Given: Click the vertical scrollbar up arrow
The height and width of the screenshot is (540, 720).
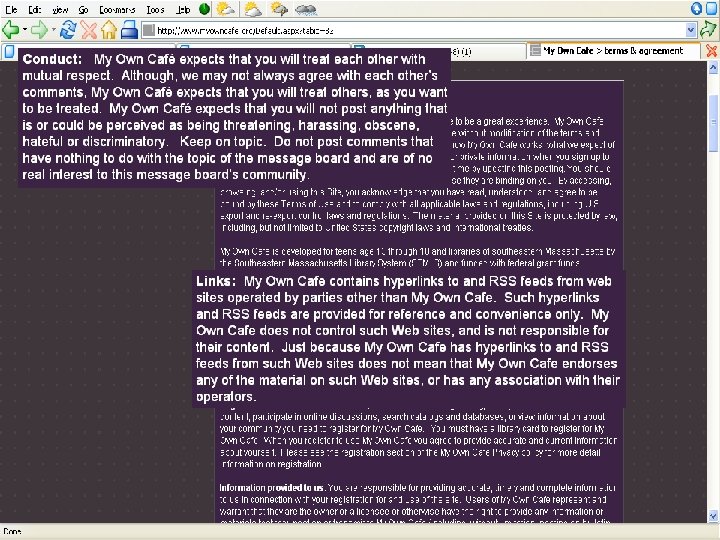Looking at the screenshot, I should (x=713, y=68).
